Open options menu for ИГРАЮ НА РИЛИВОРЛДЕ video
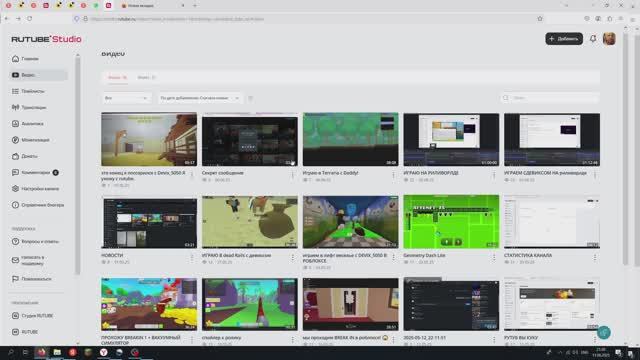The width and height of the screenshot is (640, 360). point(494,176)
